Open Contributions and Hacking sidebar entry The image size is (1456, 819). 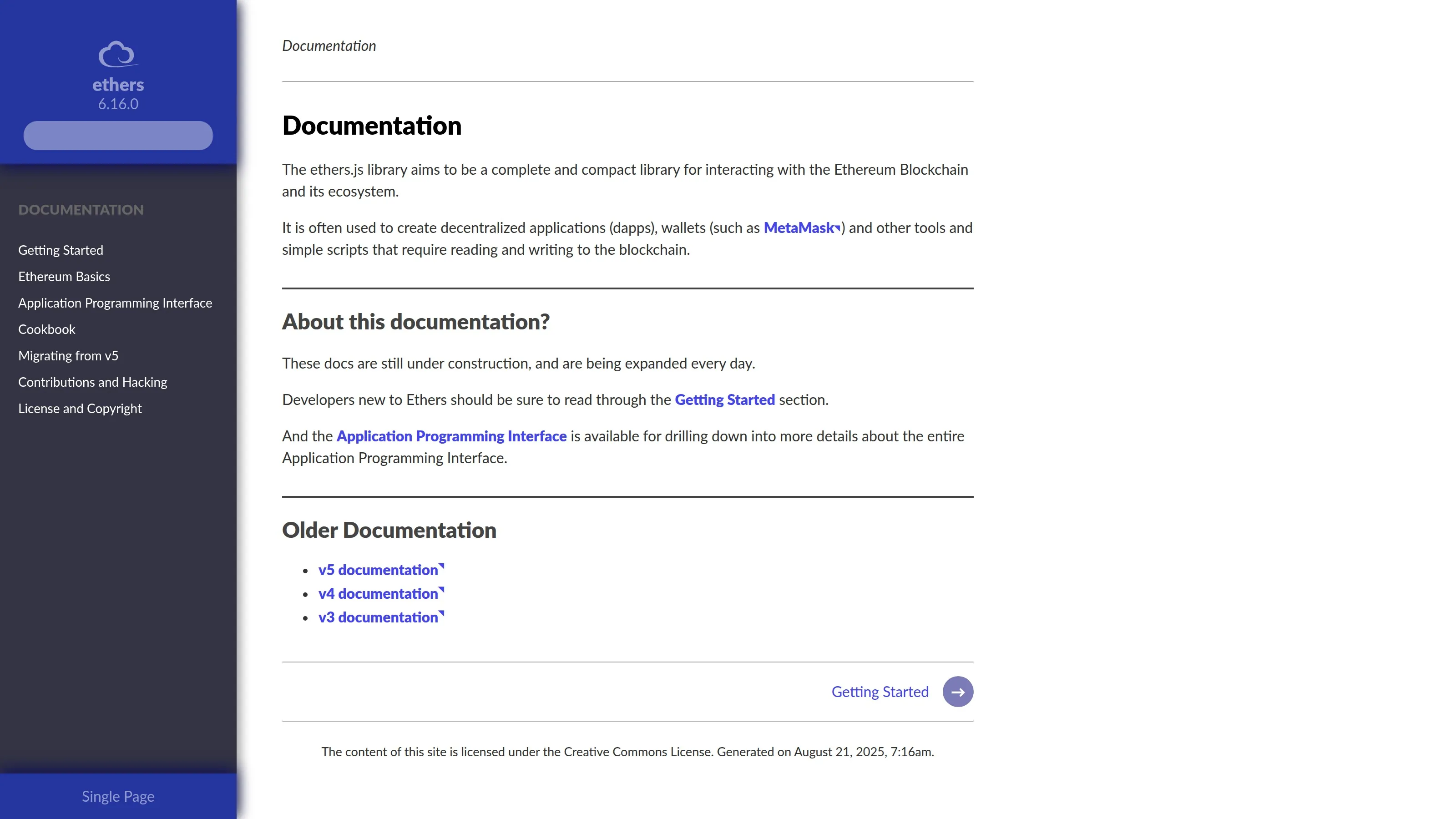[92, 382]
